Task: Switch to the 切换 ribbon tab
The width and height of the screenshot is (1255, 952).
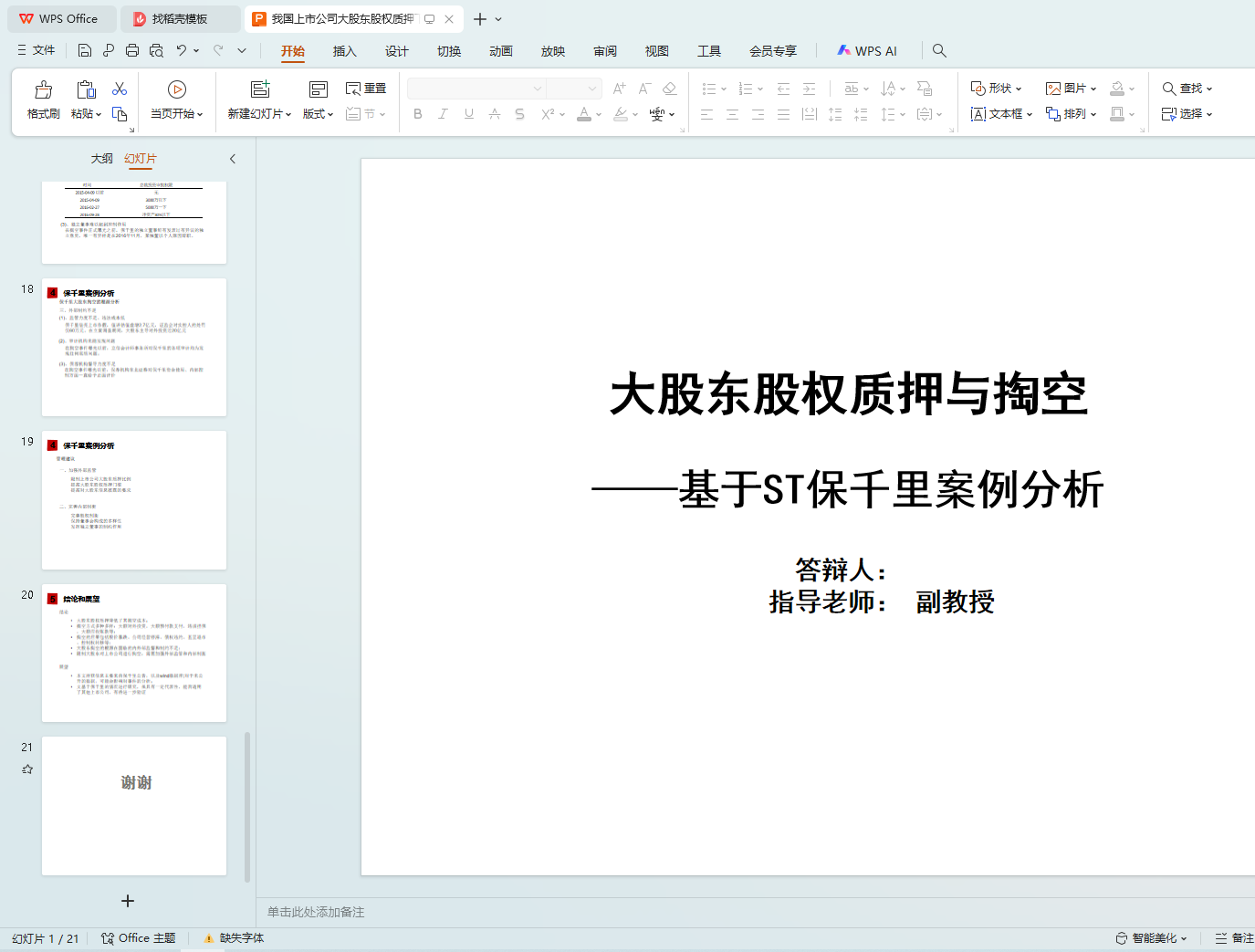Action: 449,51
